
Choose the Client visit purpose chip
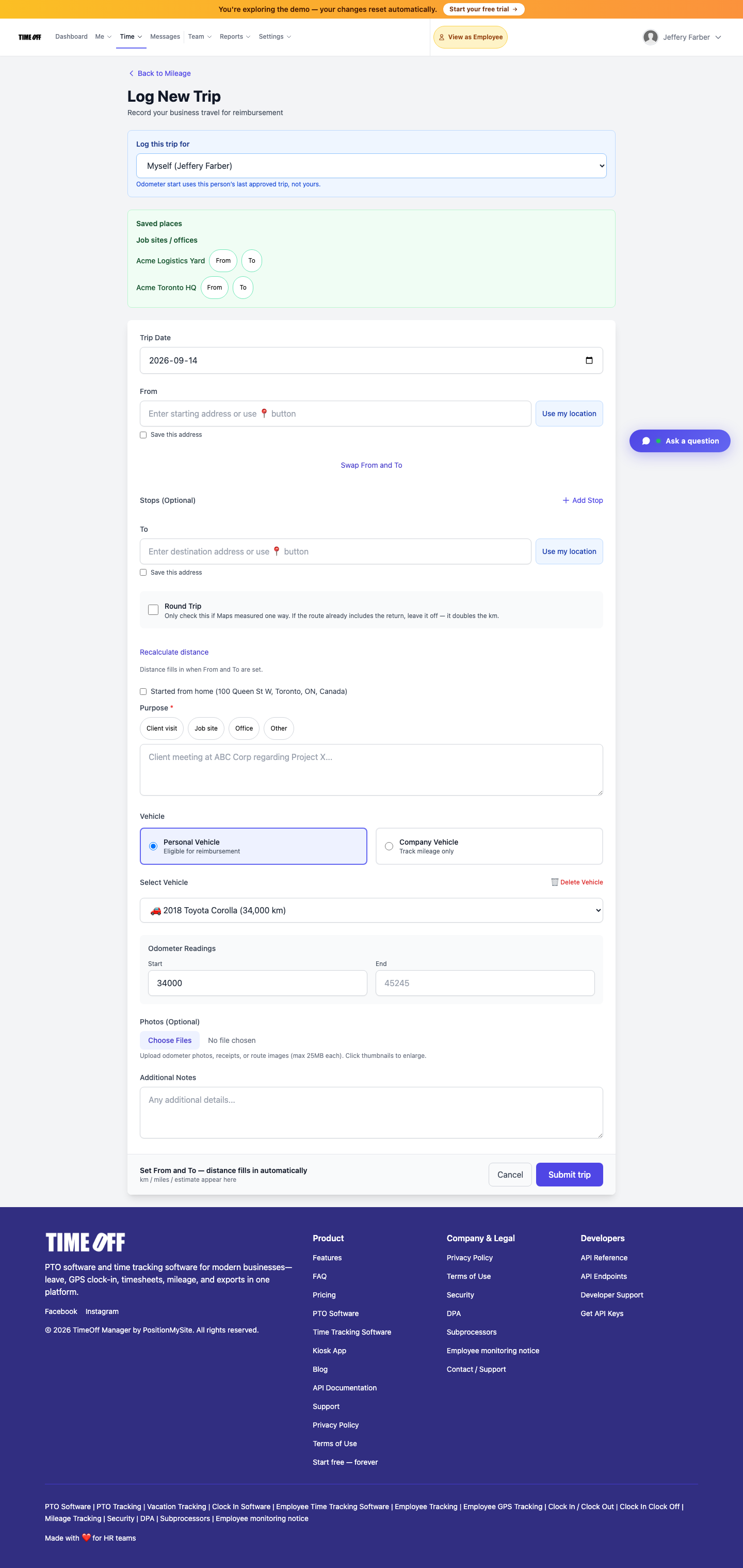162,728
